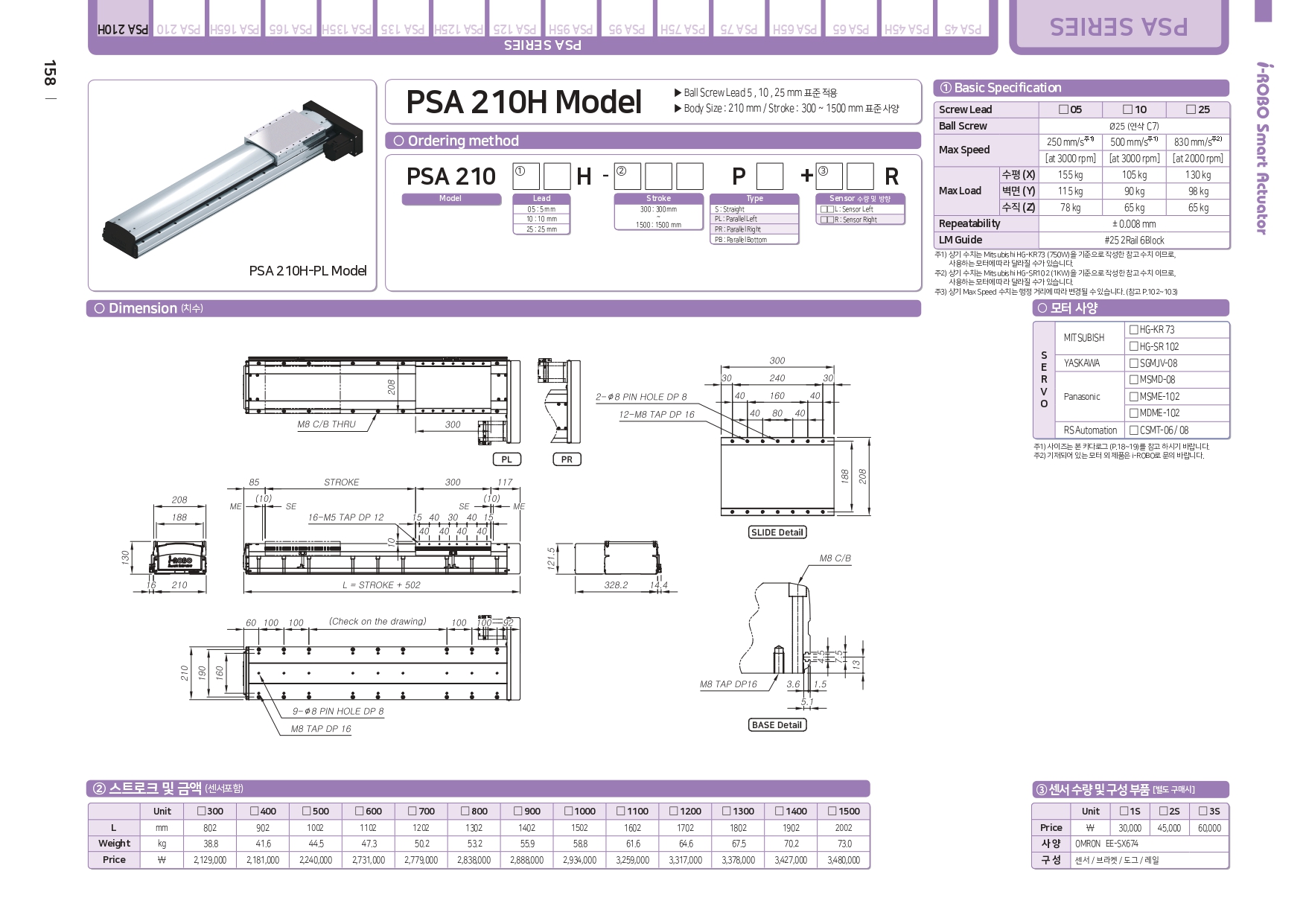Click the PSA SERIES title box
Image resolution: width=1306 pixels, height=924 pixels.
click(1118, 27)
